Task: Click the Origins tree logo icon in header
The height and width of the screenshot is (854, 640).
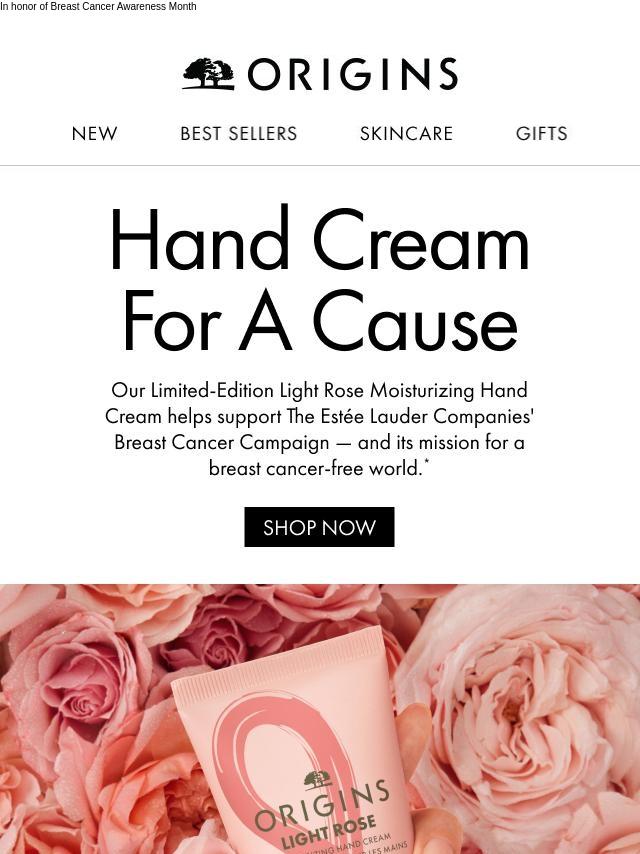Action: (209, 74)
